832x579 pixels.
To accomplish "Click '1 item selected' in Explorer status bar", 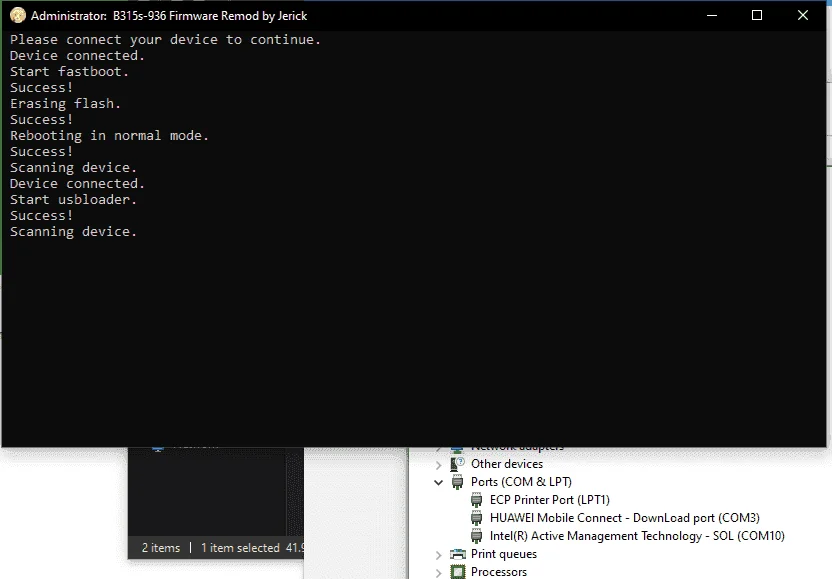I will pyautogui.click(x=240, y=548).
